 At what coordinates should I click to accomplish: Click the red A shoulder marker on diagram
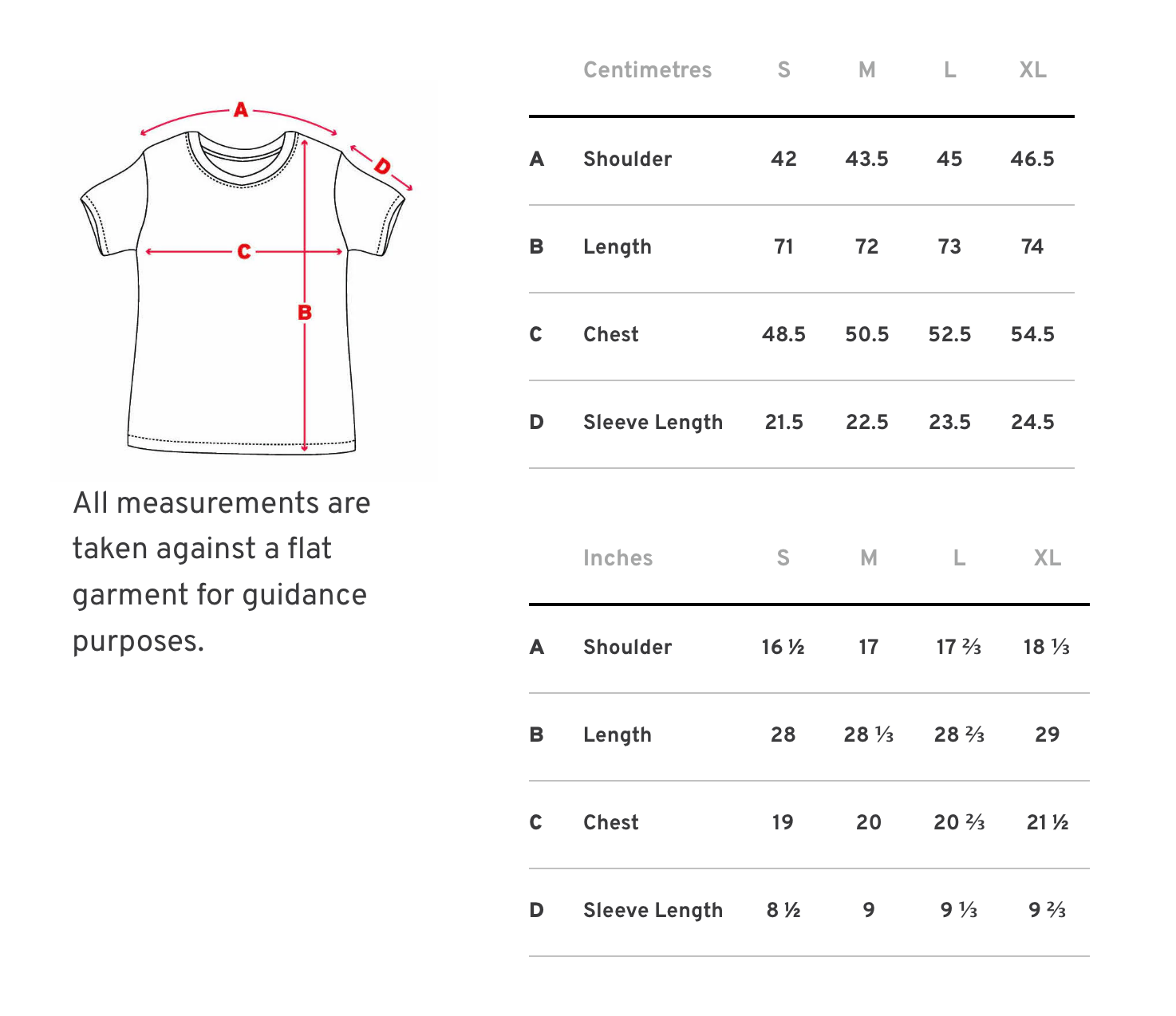pyautogui.click(x=241, y=110)
